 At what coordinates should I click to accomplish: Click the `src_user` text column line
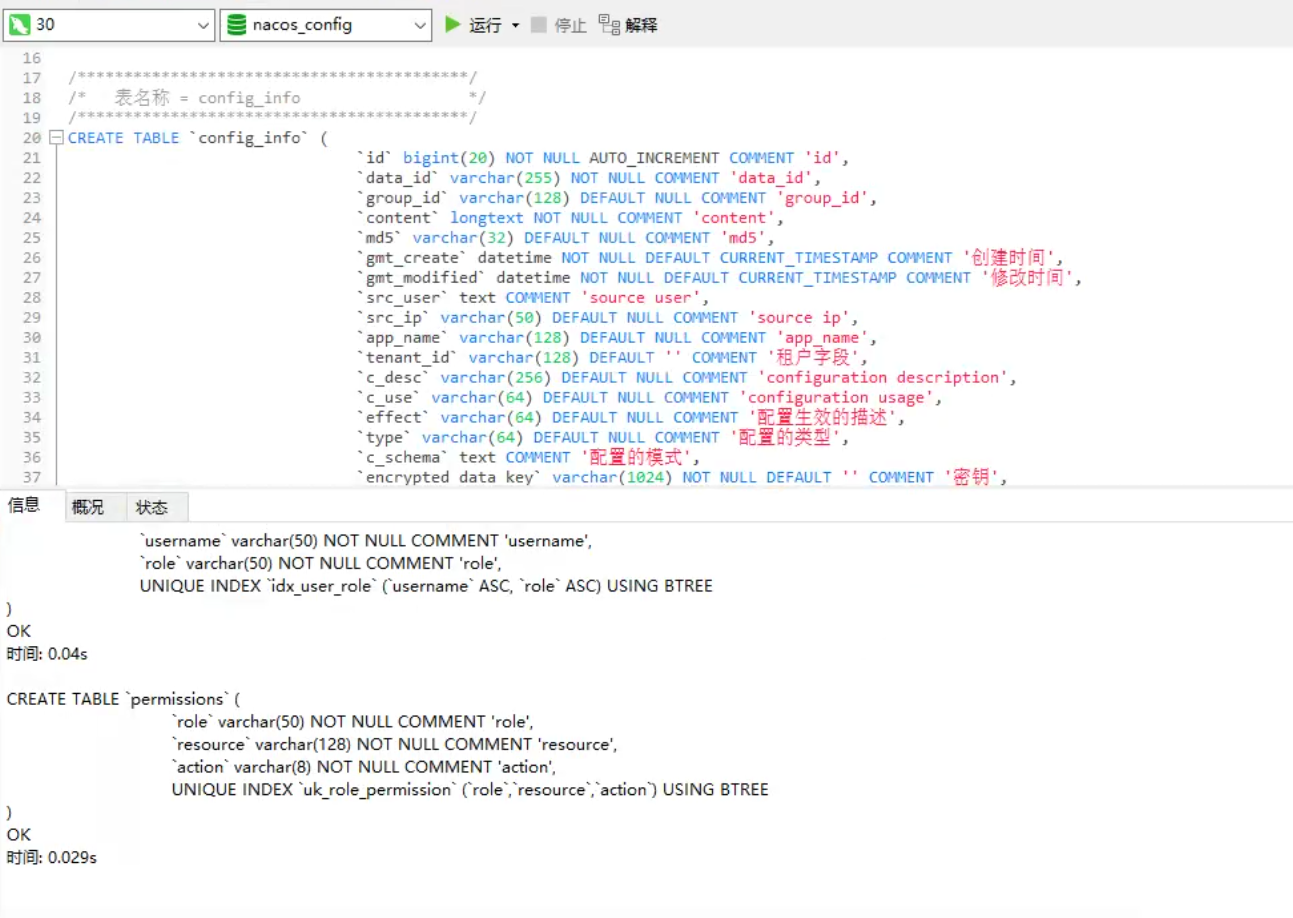533,298
